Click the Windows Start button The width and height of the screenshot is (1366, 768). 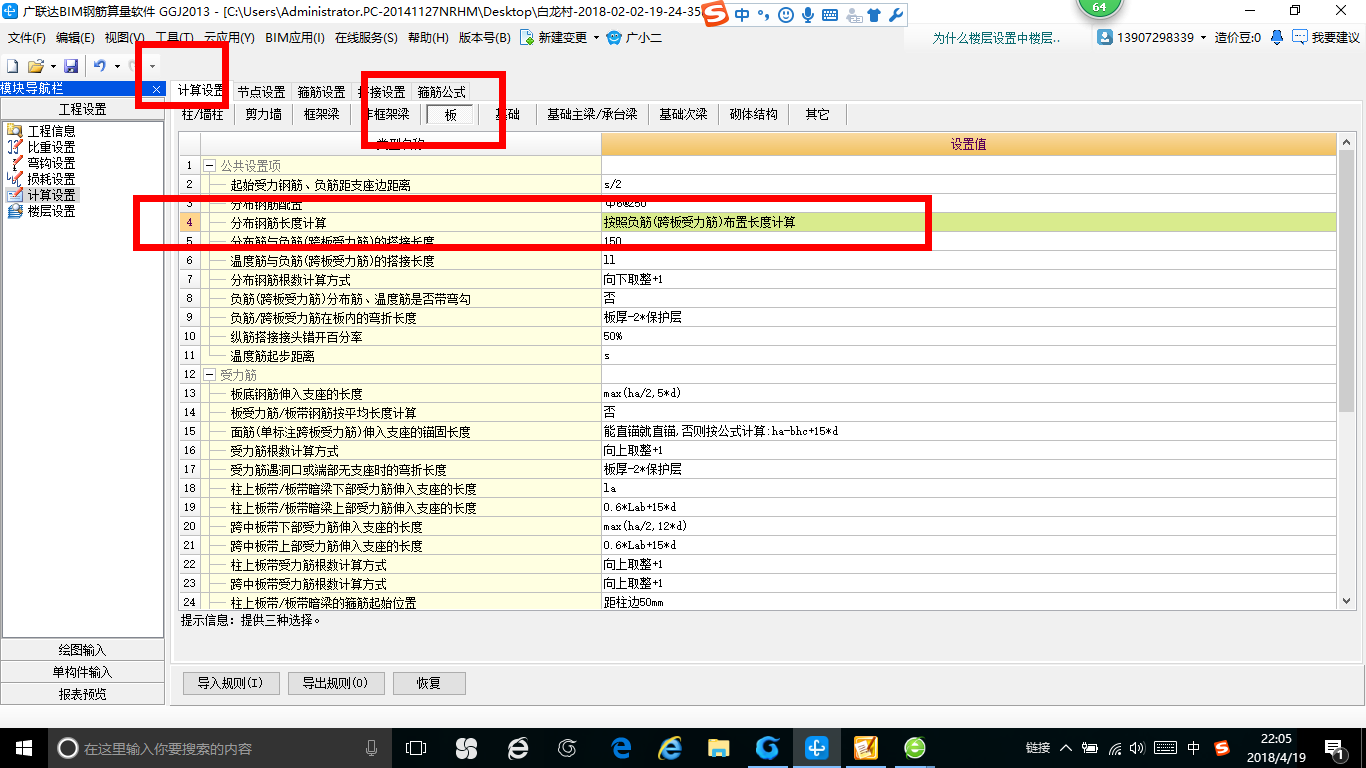point(23,748)
